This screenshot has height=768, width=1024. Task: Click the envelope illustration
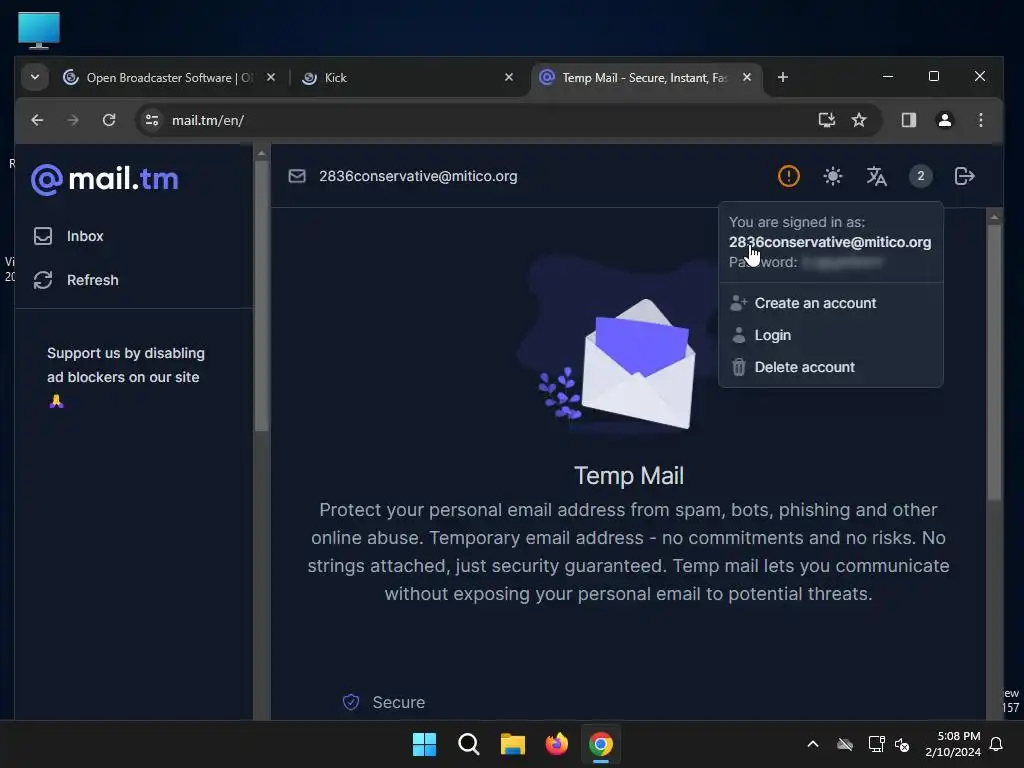click(638, 364)
